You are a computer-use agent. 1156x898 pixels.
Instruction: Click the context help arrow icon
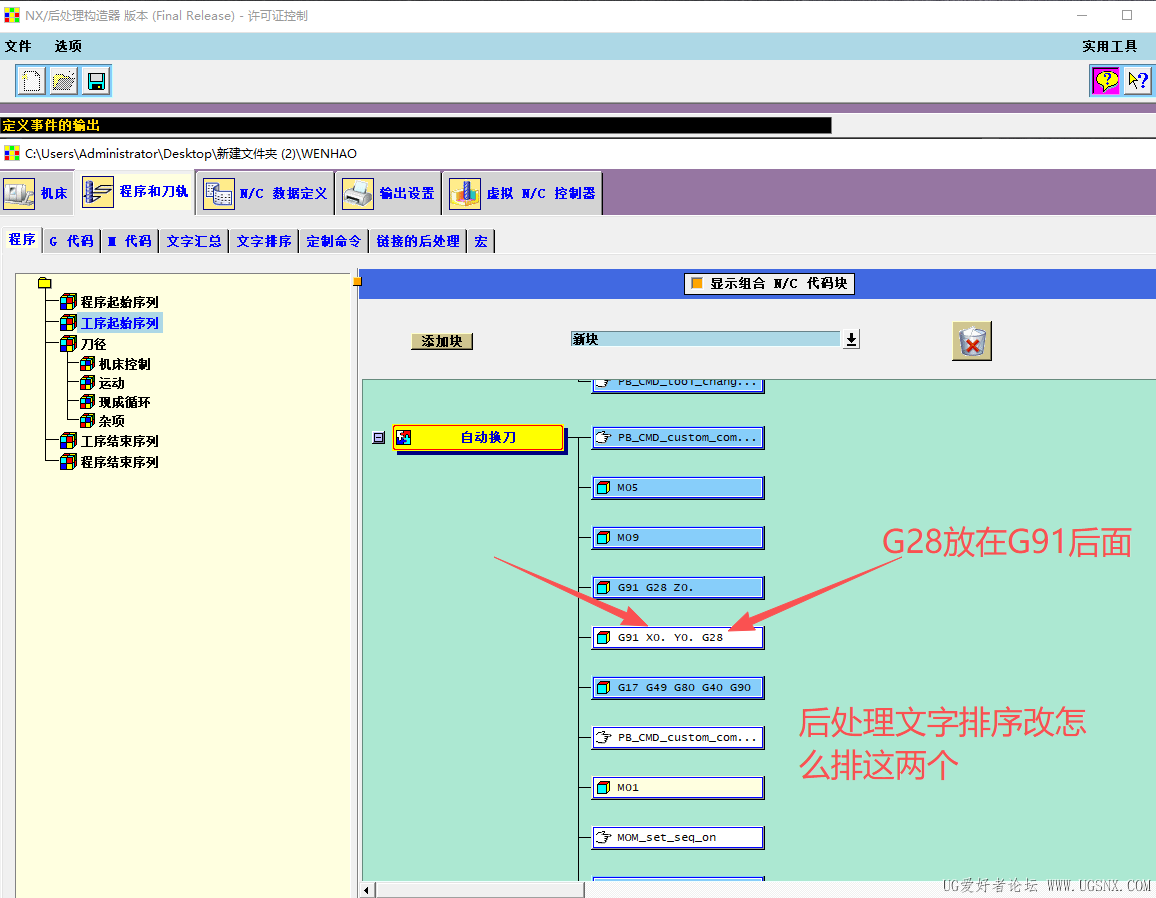1138,80
